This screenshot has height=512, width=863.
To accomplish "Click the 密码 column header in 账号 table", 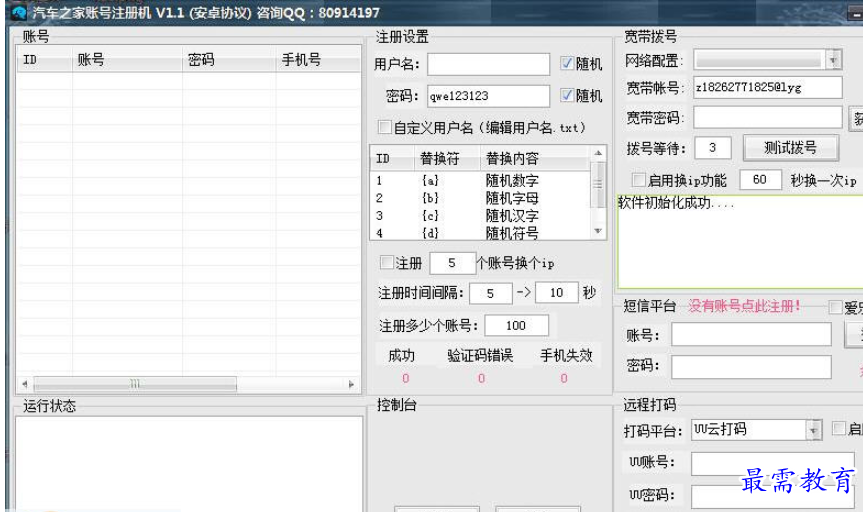I will (229, 59).
